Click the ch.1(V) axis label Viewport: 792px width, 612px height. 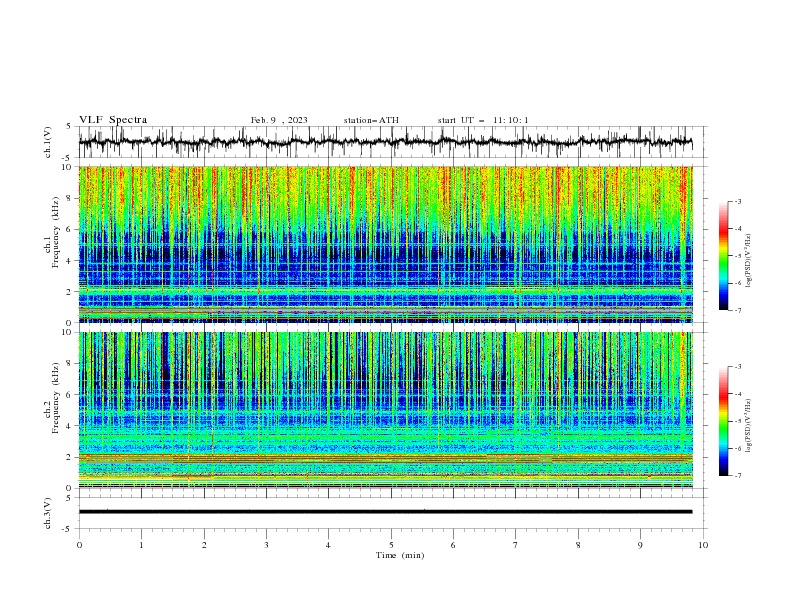click(48, 142)
